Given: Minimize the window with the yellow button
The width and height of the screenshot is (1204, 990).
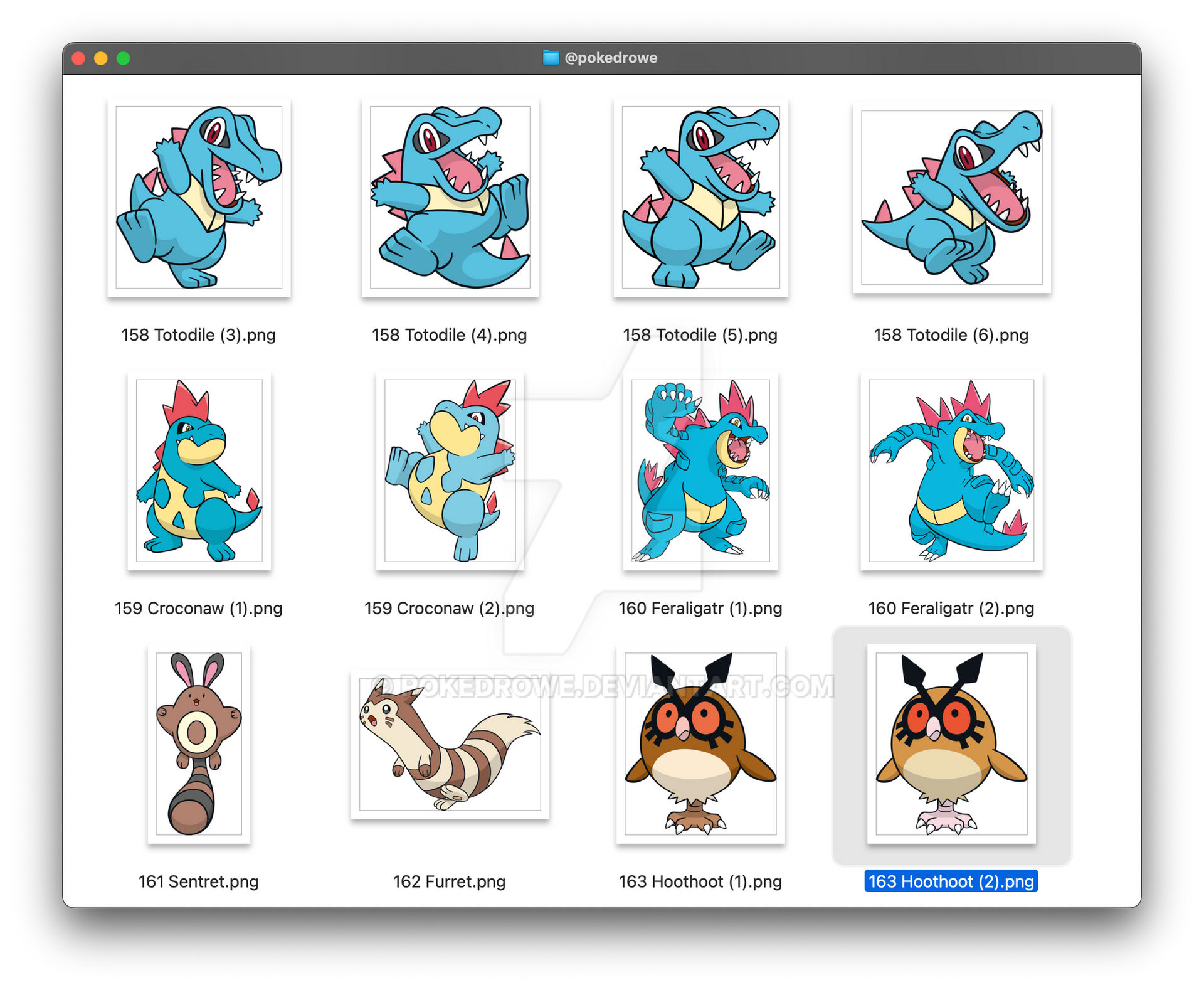Looking at the screenshot, I should tap(101, 58).
